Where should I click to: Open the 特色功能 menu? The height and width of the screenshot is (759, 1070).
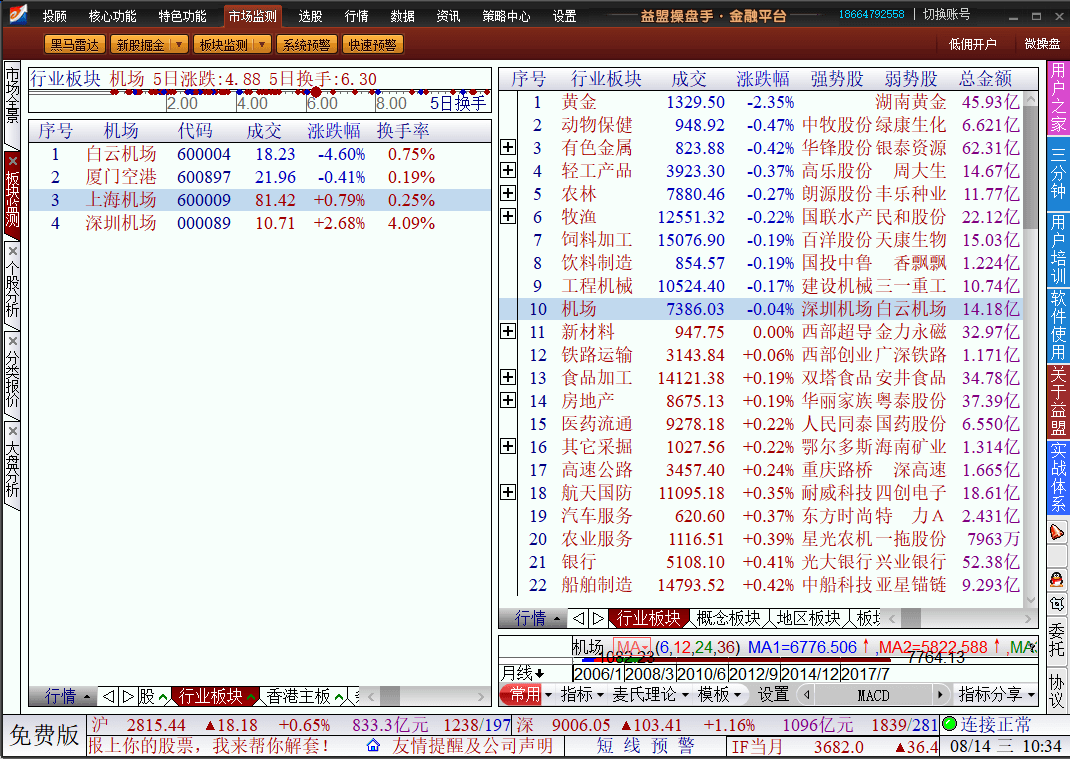(x=182, y=16)
